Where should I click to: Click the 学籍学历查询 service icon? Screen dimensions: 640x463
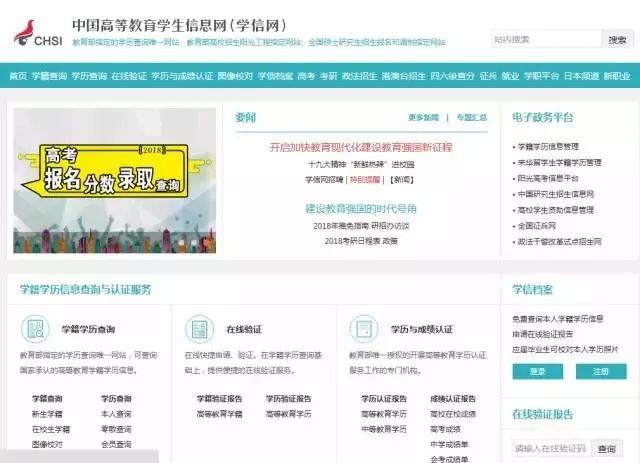click(36, 329)
